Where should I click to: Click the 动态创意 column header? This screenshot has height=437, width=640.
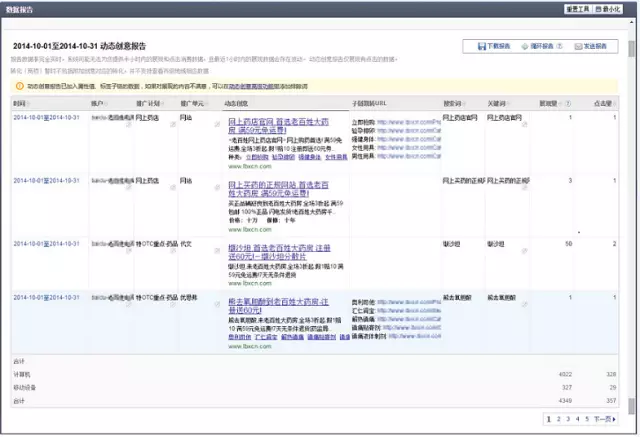236,103
